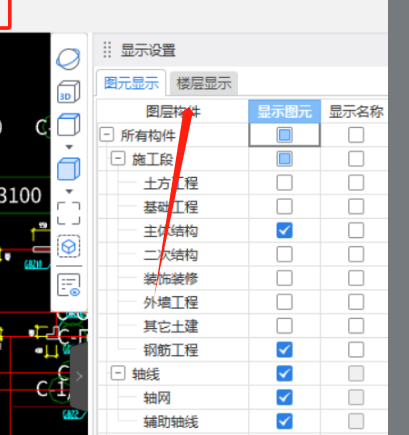Select the 土方工程 row label
409x435 pixels.
[171, 183]
